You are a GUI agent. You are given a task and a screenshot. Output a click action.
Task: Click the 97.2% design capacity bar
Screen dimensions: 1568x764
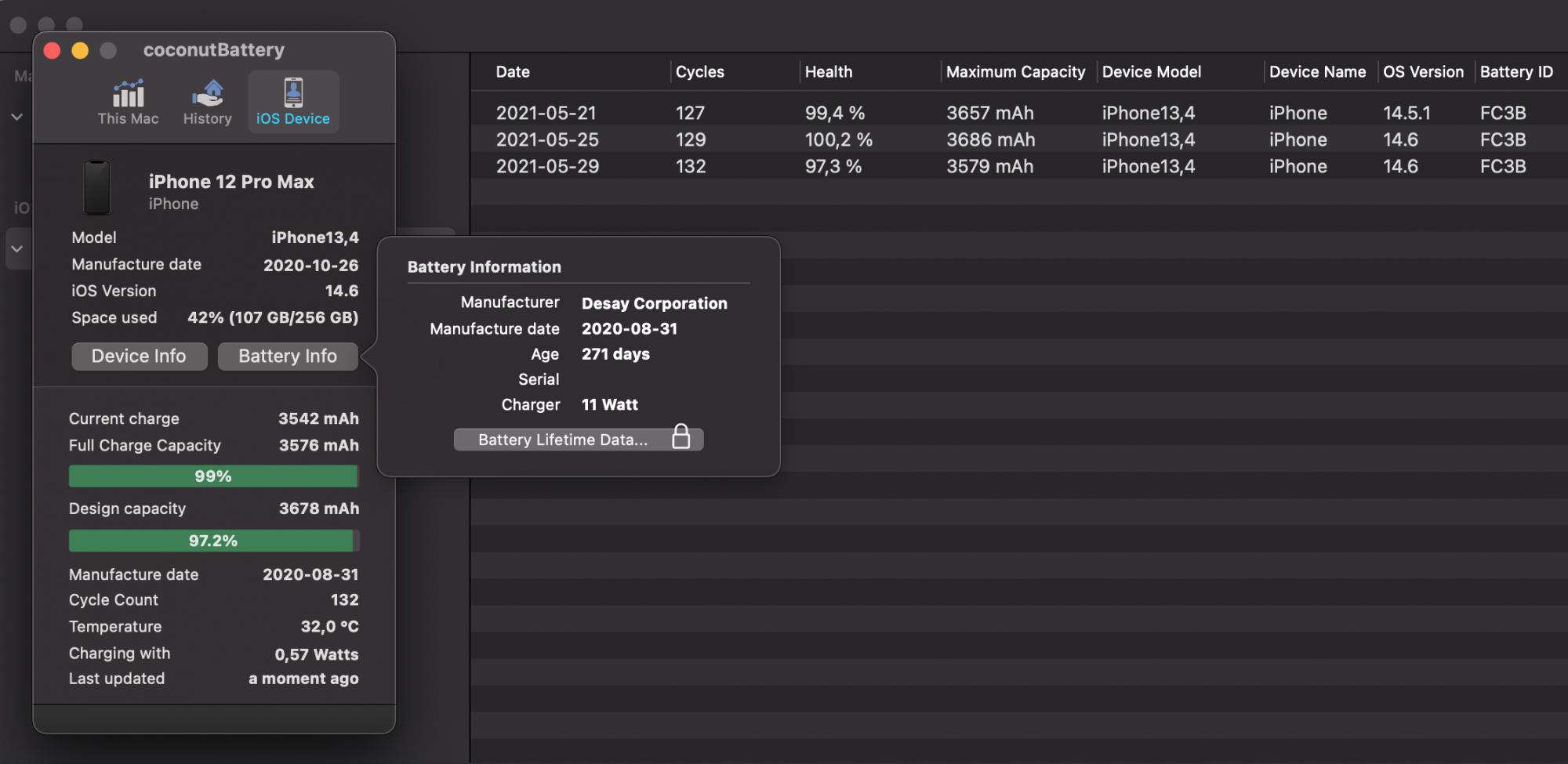(x=214, y=541)
